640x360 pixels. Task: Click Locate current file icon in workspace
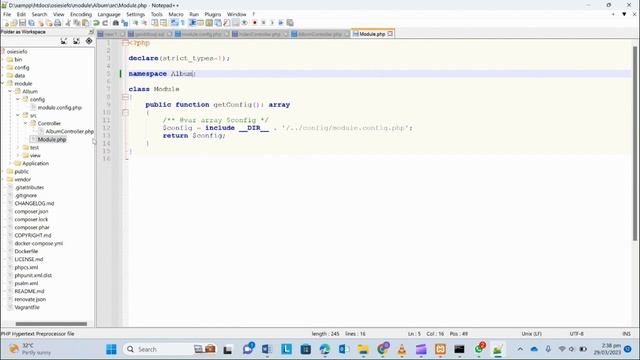89,41
